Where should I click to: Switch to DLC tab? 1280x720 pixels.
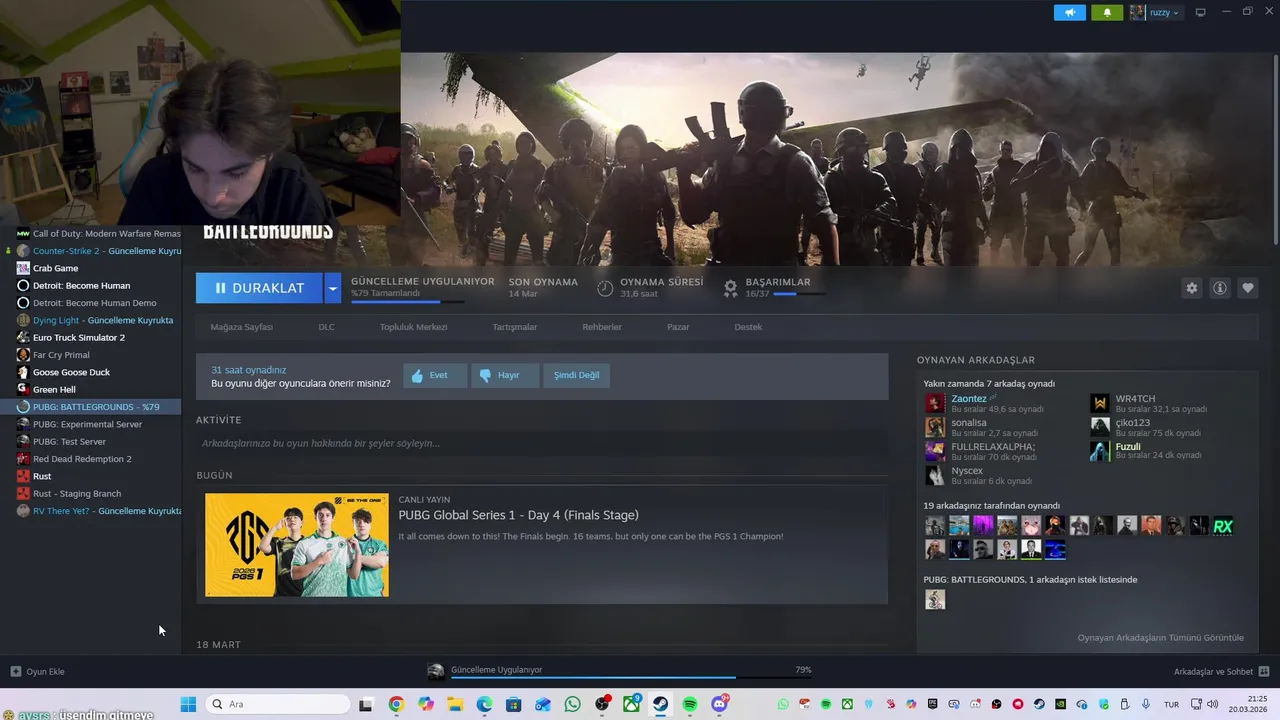point(326,327)
